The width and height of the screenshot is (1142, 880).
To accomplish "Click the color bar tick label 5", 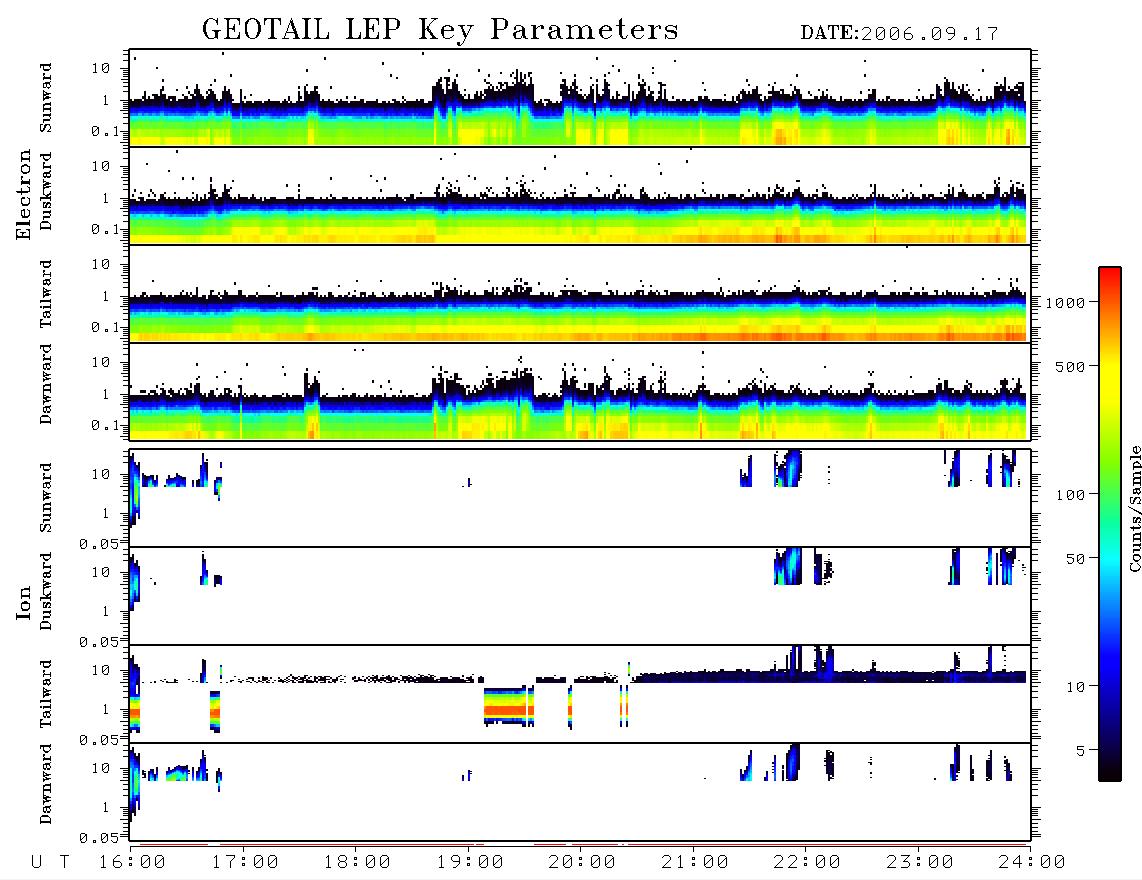I will coord(1080,751).
